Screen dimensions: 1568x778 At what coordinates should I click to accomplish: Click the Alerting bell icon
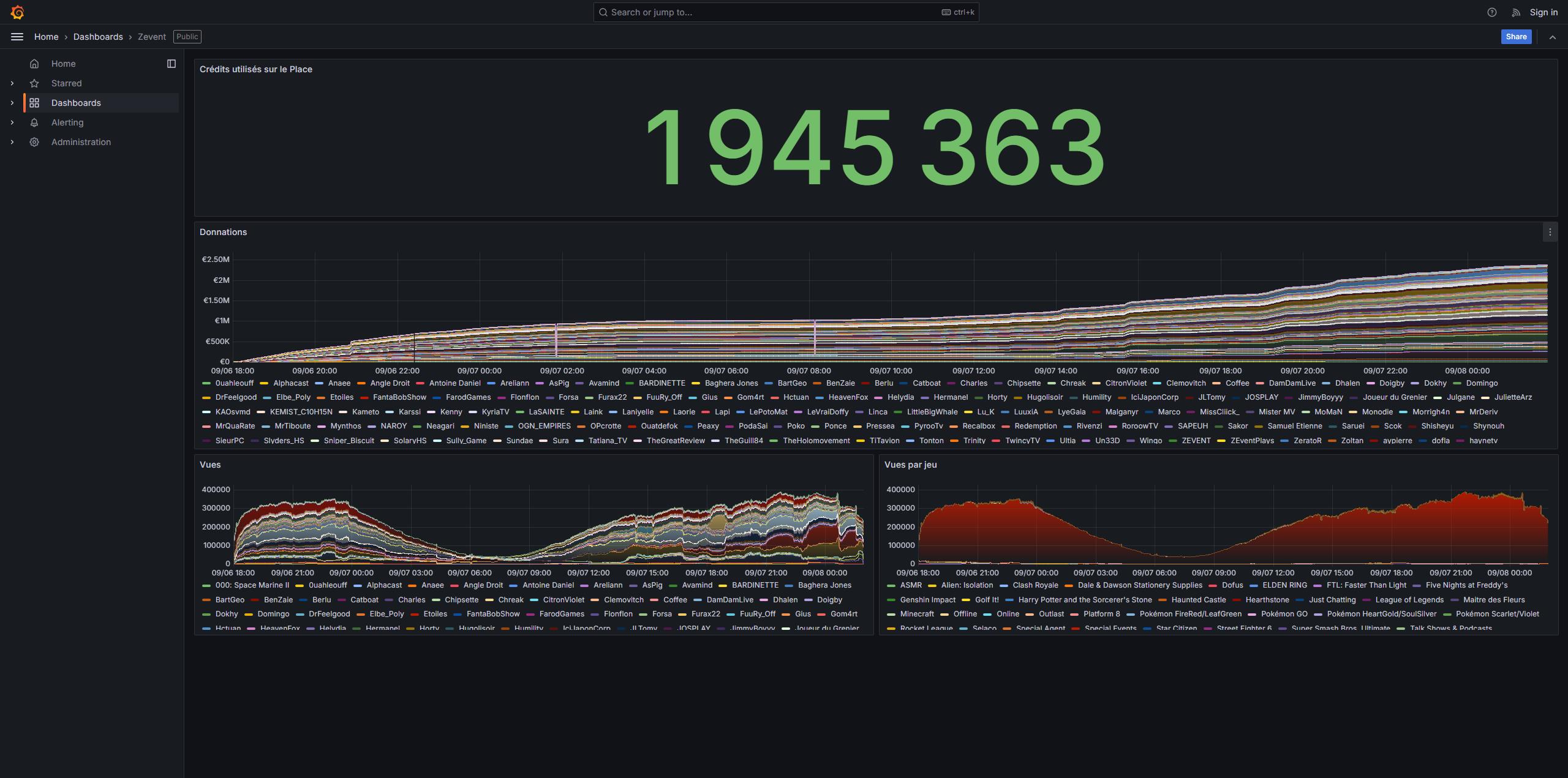pyautogui.click(x=34, y=122)
